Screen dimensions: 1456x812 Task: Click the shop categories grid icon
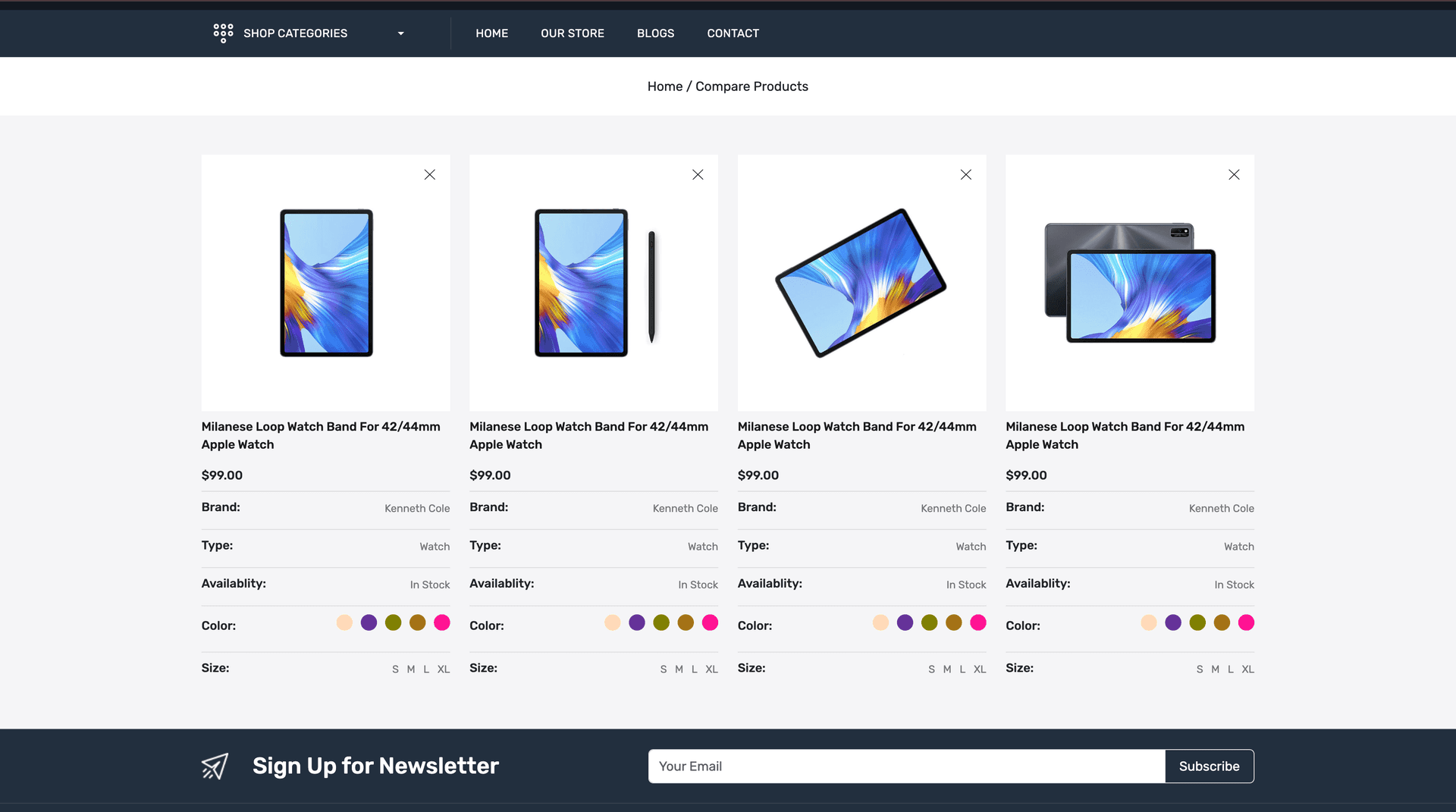[x=223, y=33]
